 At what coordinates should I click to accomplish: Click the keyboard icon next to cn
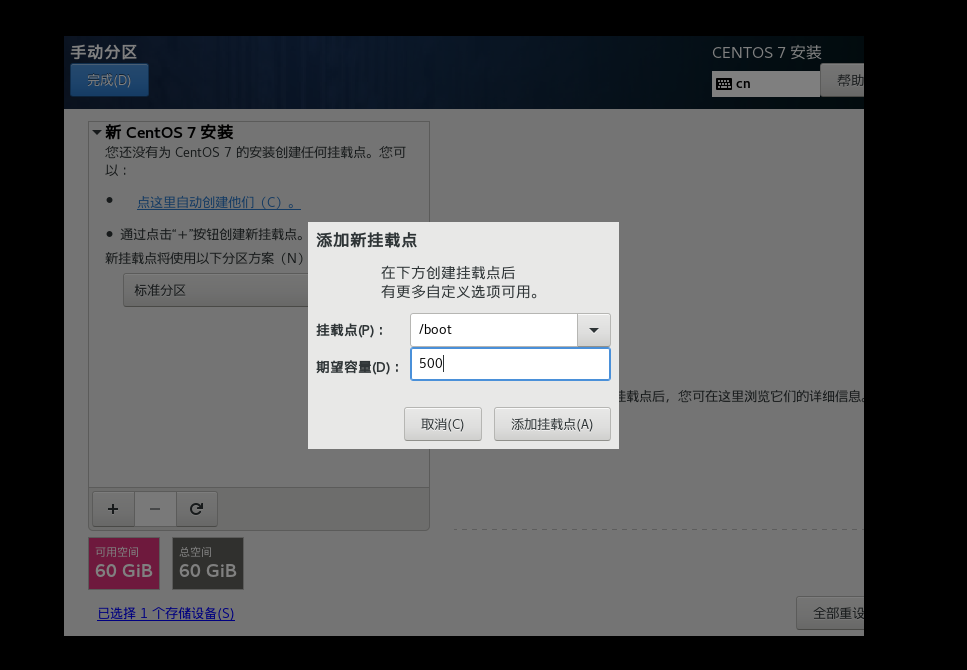[x=724, y=84]
